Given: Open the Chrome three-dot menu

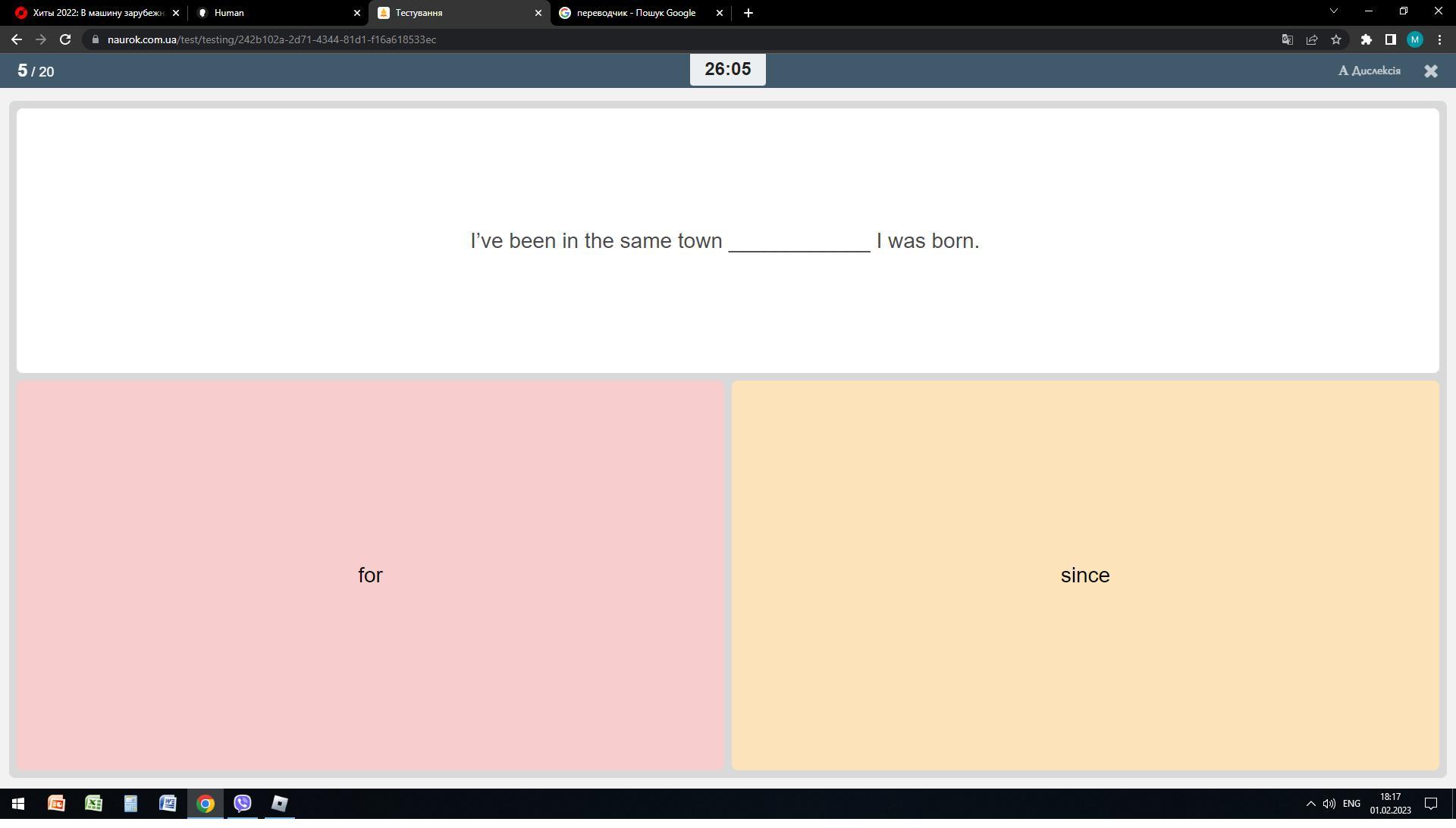Looking at the screenshot, I should (x=1439, y=39).
